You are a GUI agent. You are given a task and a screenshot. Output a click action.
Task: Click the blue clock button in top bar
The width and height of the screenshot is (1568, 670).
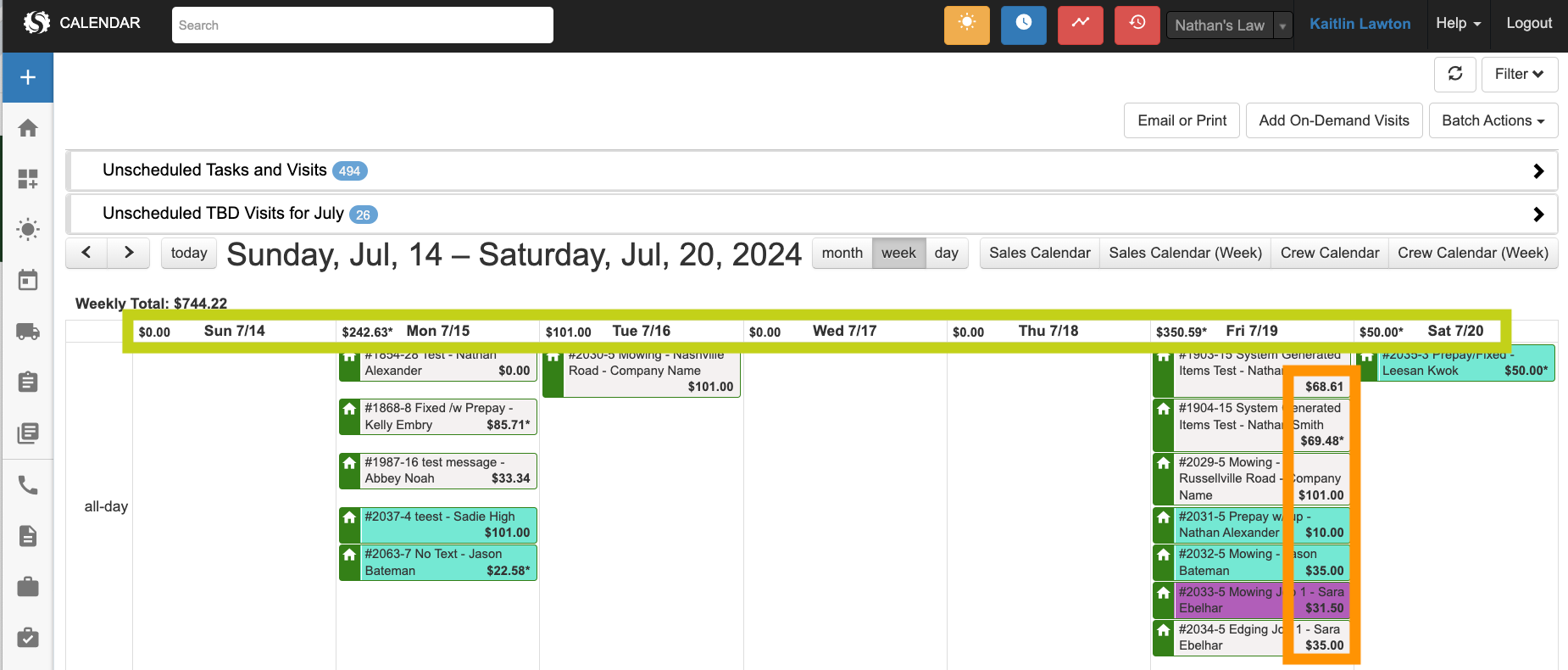coord(1023,25)
